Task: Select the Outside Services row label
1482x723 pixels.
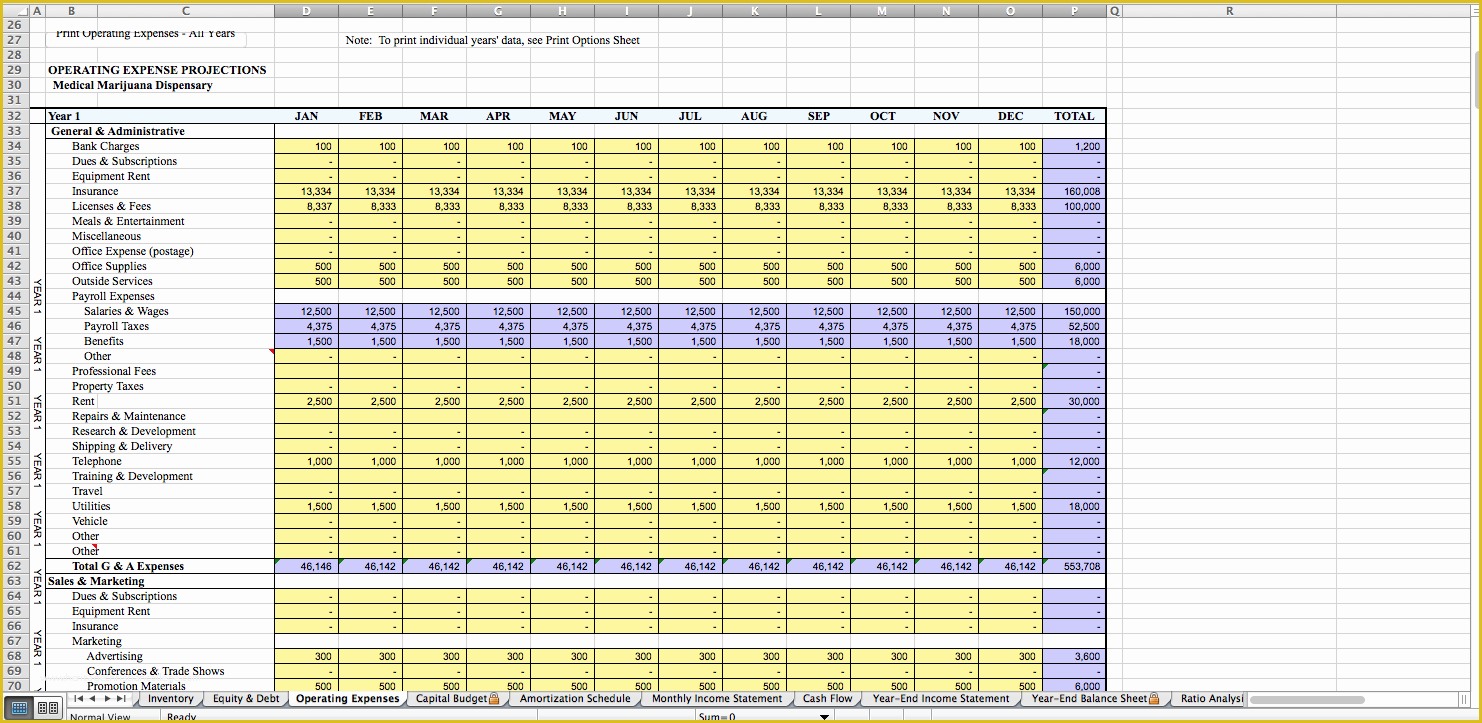Action: tap(112, 281)
